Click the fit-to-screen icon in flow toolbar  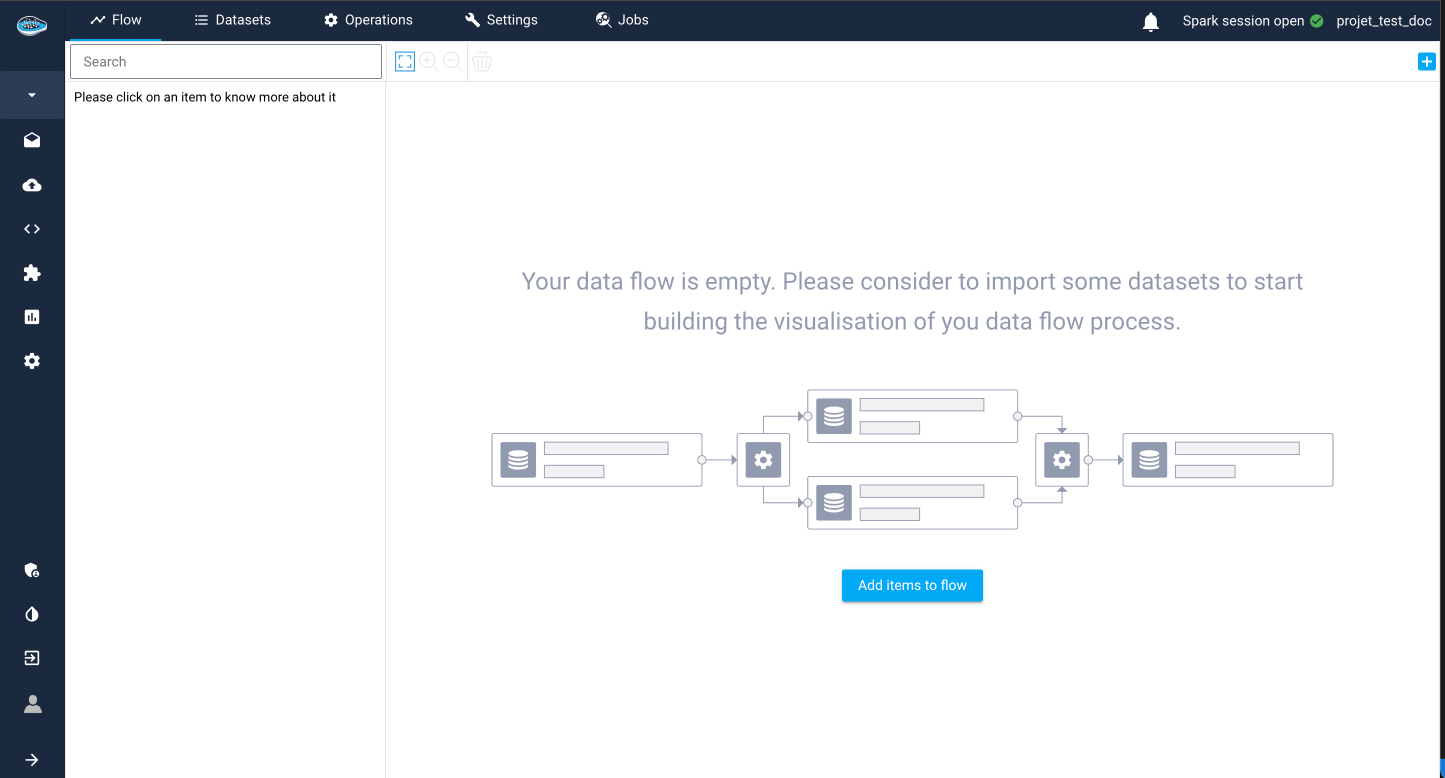point(405,62)
